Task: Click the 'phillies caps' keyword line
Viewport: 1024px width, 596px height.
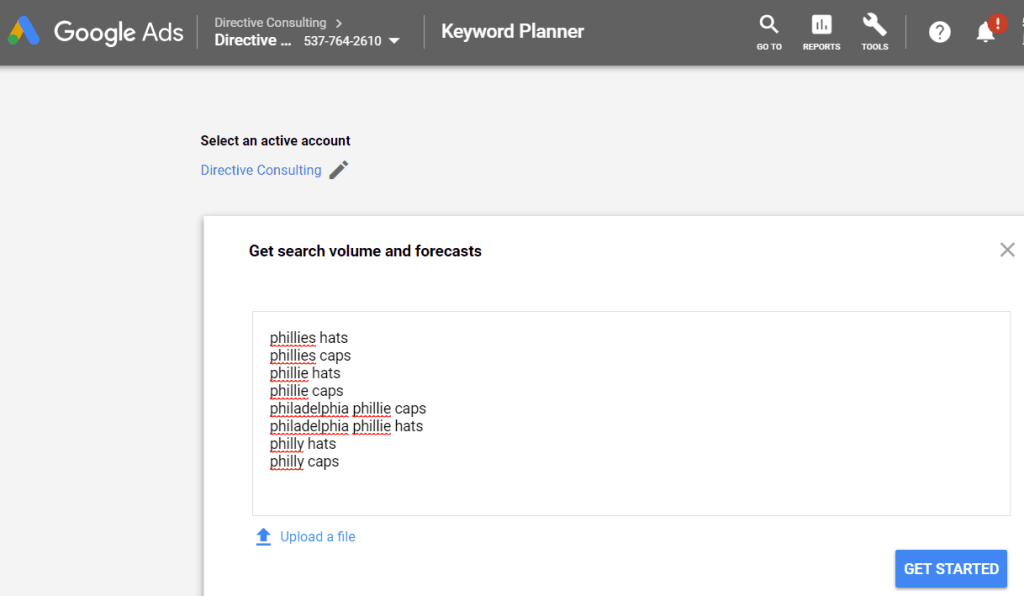Action: (x=310, y=355)
